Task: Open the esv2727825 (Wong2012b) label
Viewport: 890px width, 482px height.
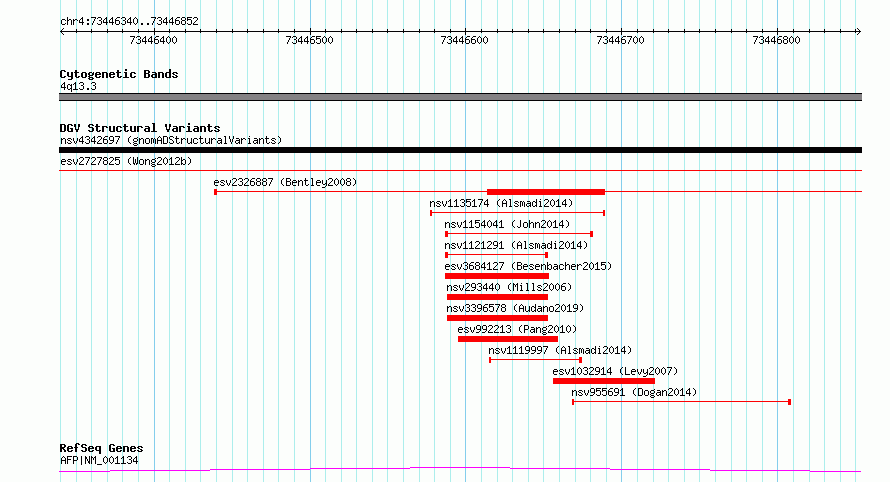Action: click(126, 161)
